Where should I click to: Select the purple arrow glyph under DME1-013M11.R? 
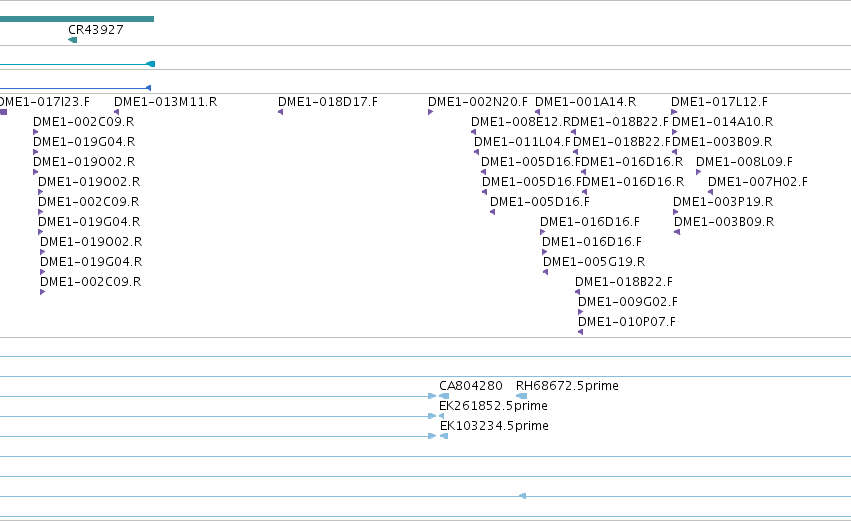[x=116, y=112]
